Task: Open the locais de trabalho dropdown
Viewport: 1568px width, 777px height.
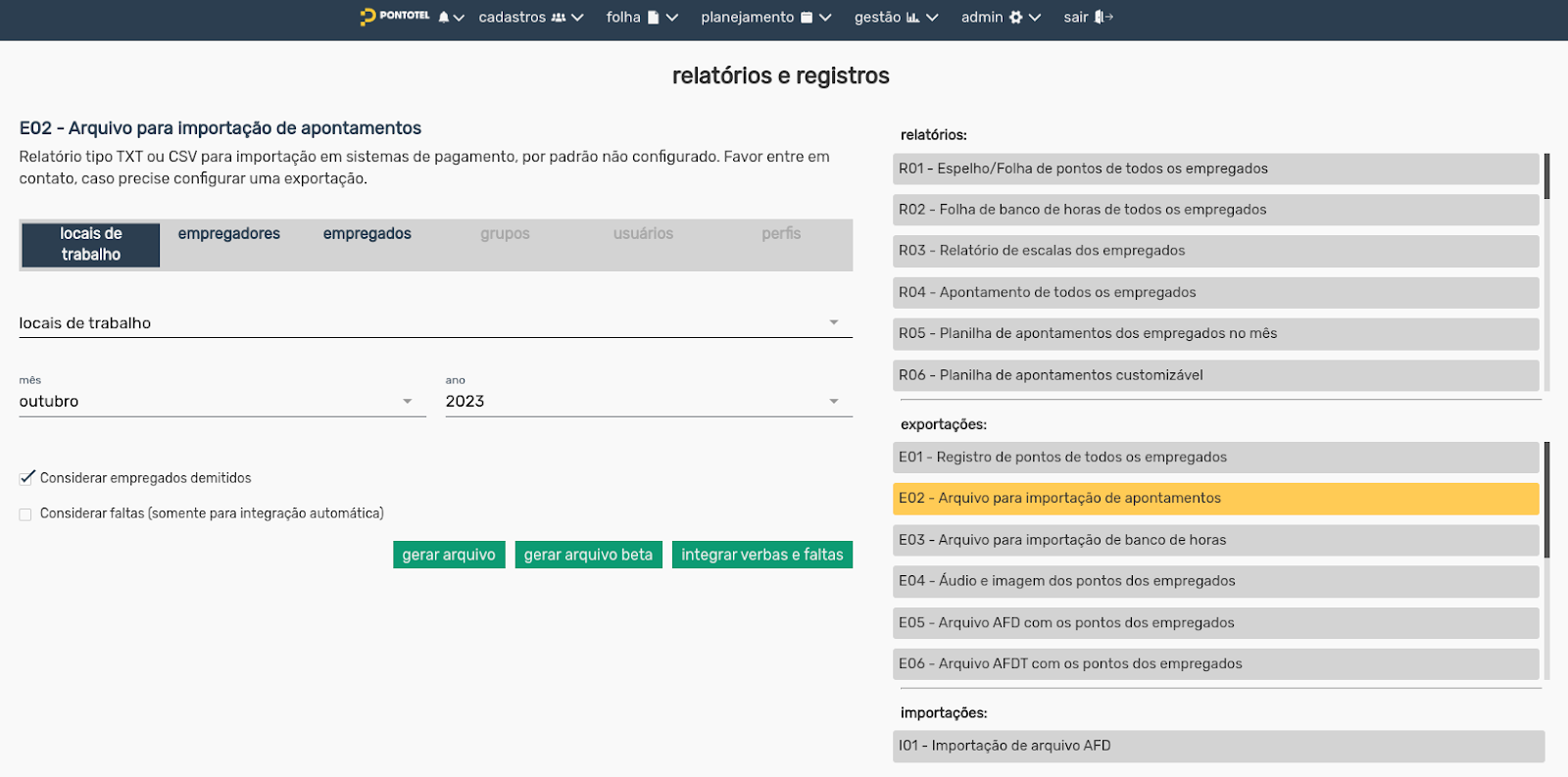Action: tap(436, 323)
